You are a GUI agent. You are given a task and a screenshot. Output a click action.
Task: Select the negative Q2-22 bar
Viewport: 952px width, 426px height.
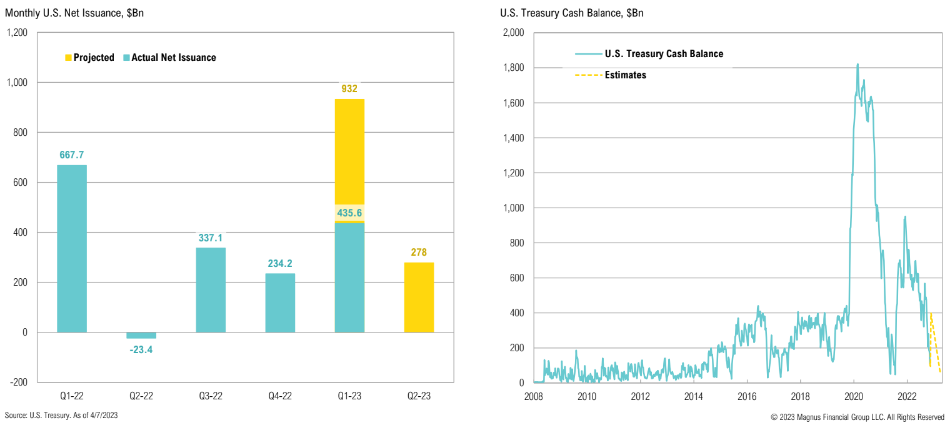pos(141,335)
